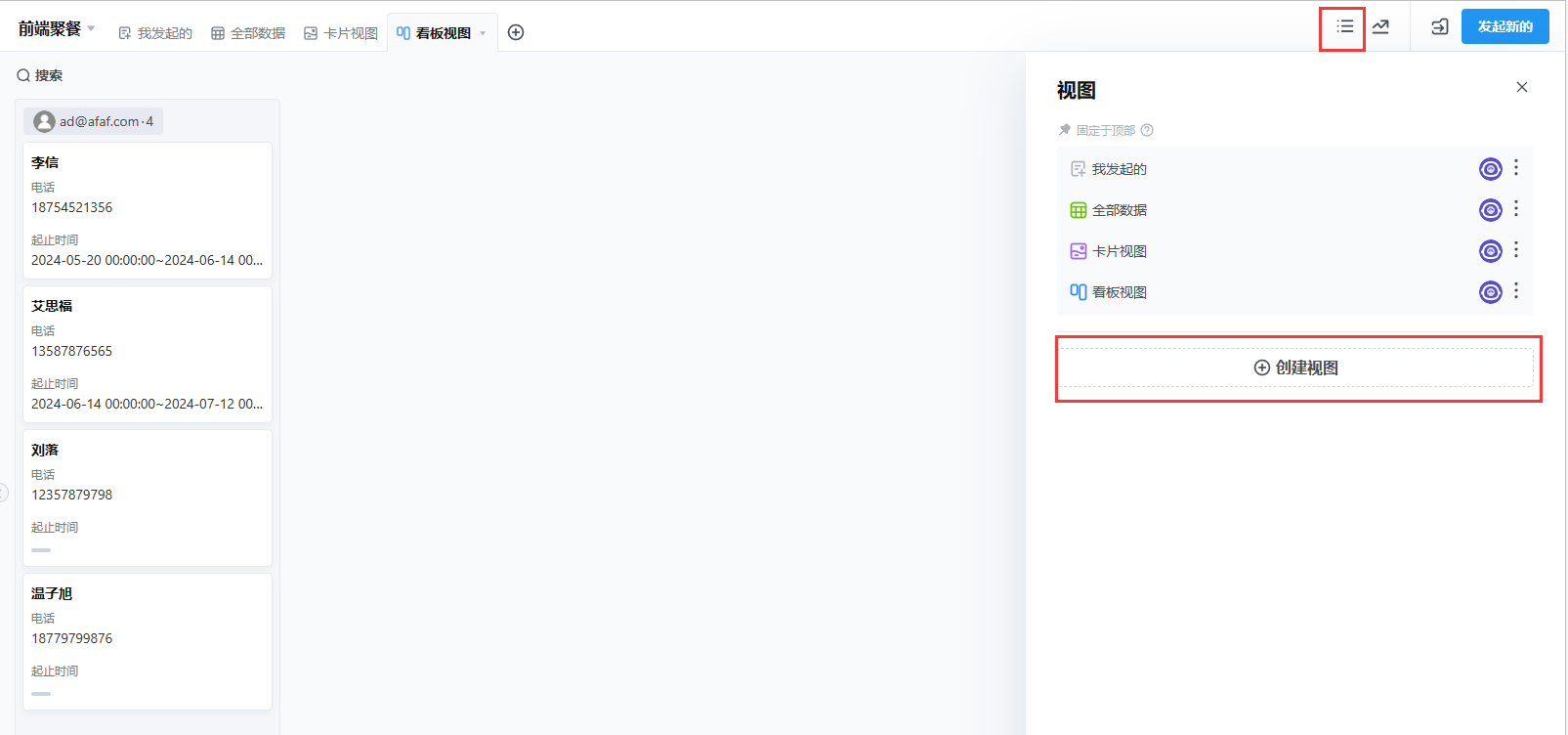Open the view list icon in toolbar
The width and height of the screenshot is (1568, 735).
coord(1344,27)
